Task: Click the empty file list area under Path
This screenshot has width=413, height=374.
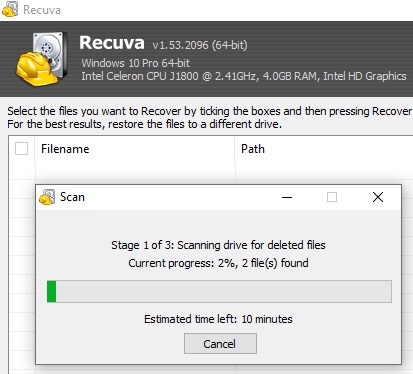Action: click(323, 172)
